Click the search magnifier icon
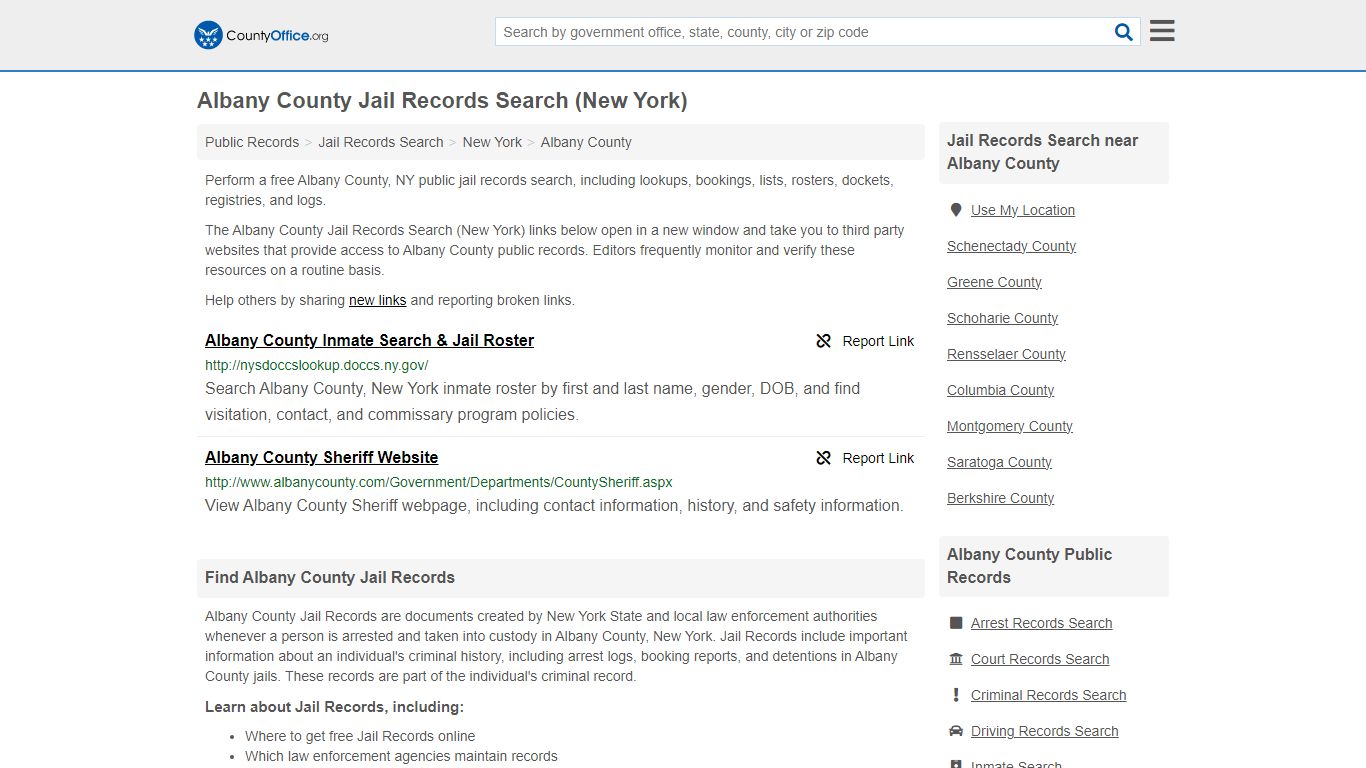Screen dimensions: 1366x768 coord(1124,32)
